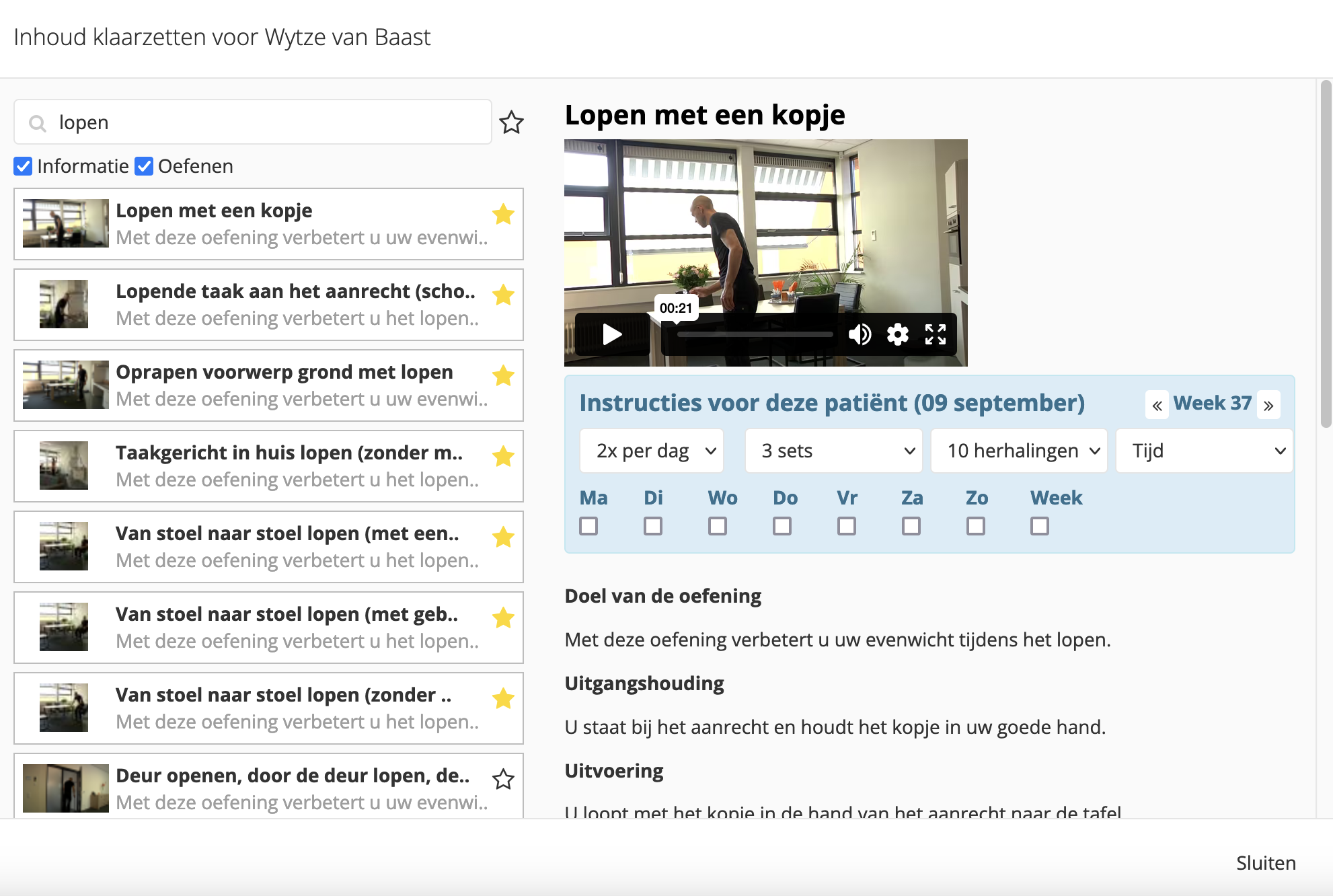The width and height of the screenshot is (1333, 896).
Task: Play the Lopen met een kopje video
Action: pos(611,334)
